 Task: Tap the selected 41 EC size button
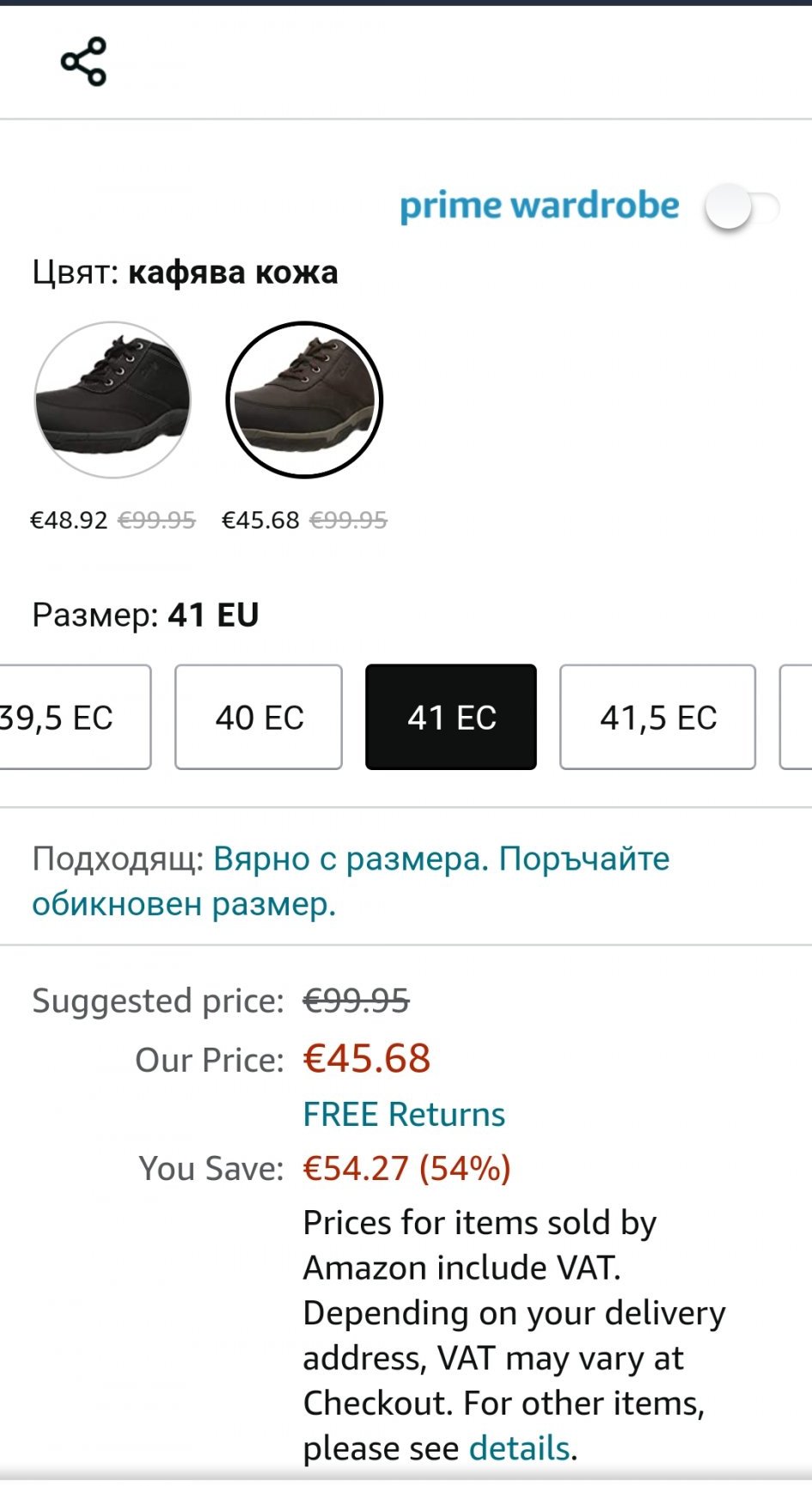pos(451,717)
